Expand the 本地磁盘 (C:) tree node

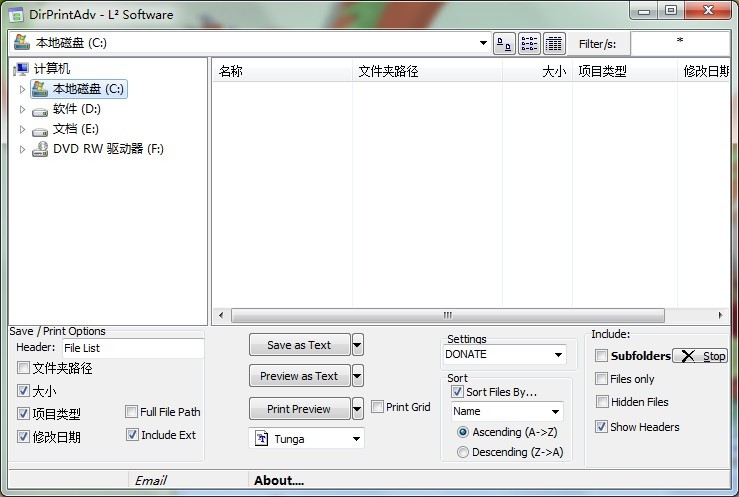[x=22, y=89]
